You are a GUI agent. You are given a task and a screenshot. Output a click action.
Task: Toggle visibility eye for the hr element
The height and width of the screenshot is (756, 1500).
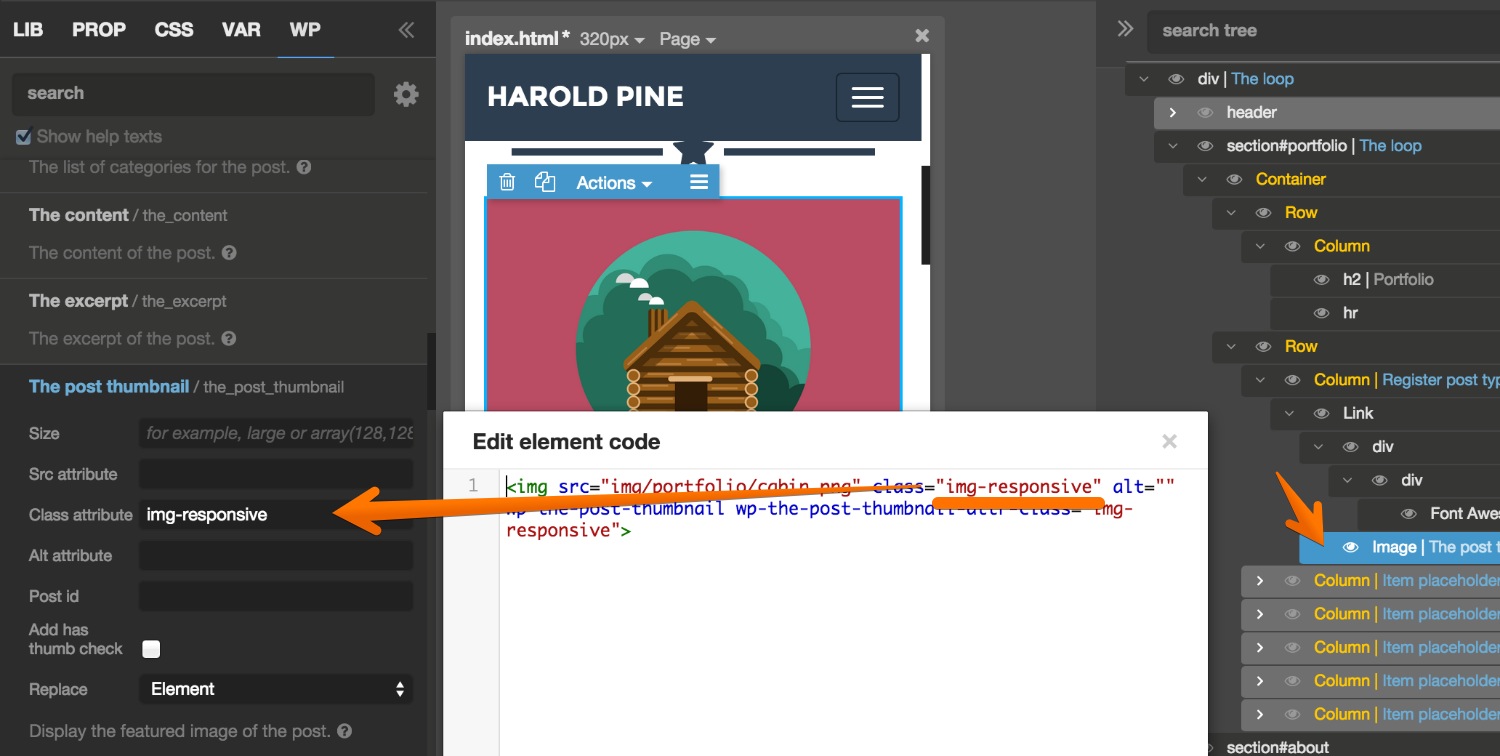1321,313
